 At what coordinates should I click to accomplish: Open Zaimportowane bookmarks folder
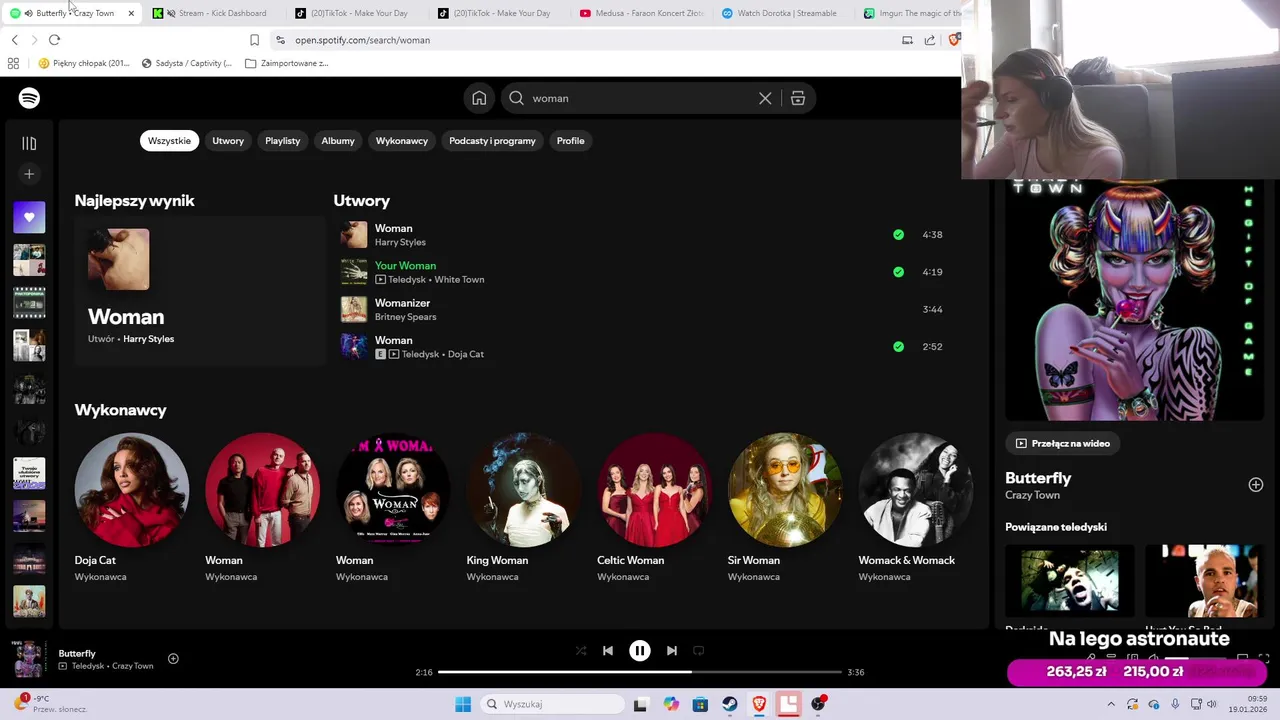pyautogui.click(x=287, y=63)
